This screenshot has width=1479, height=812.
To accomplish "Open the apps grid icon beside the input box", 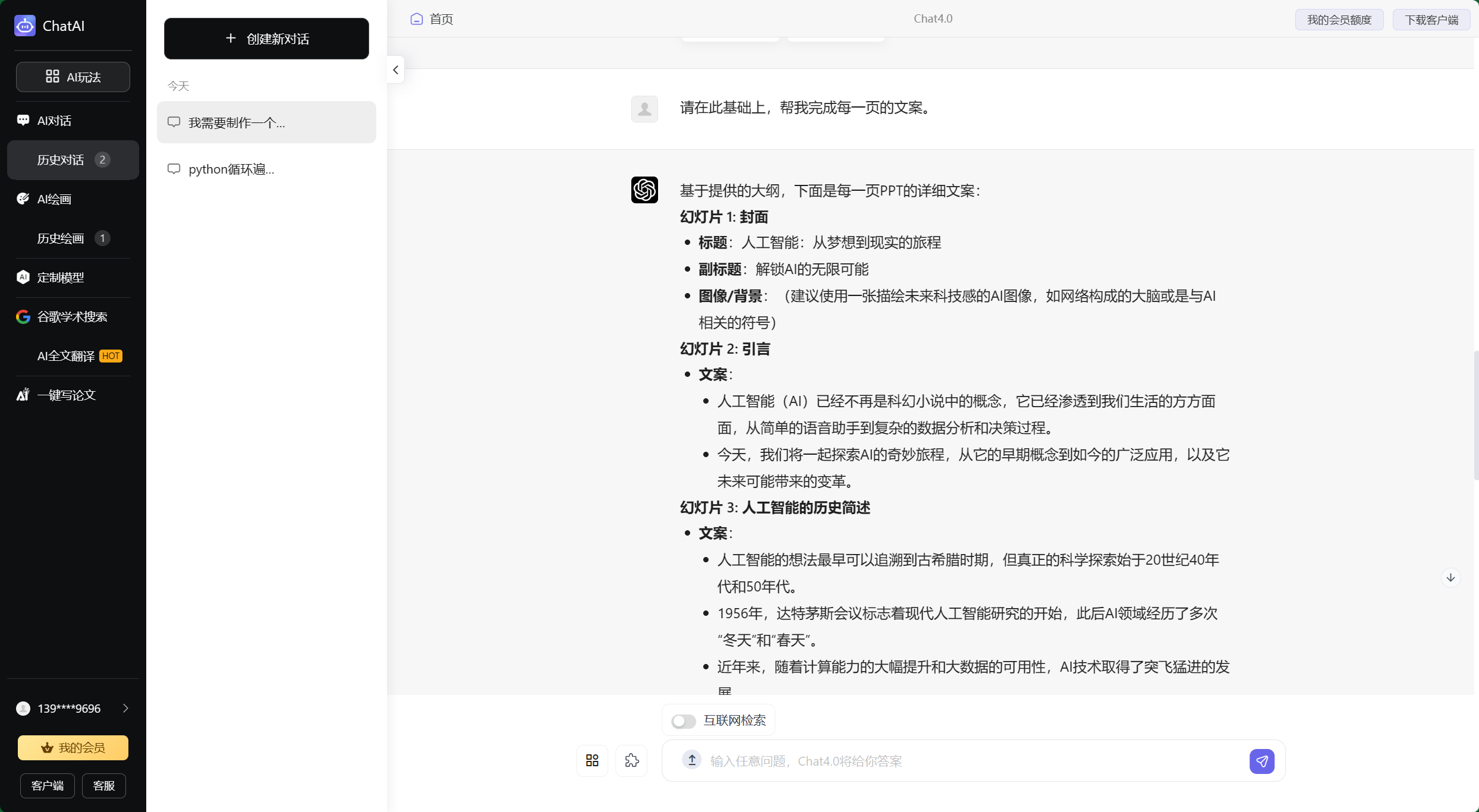I will click(591, 761).
